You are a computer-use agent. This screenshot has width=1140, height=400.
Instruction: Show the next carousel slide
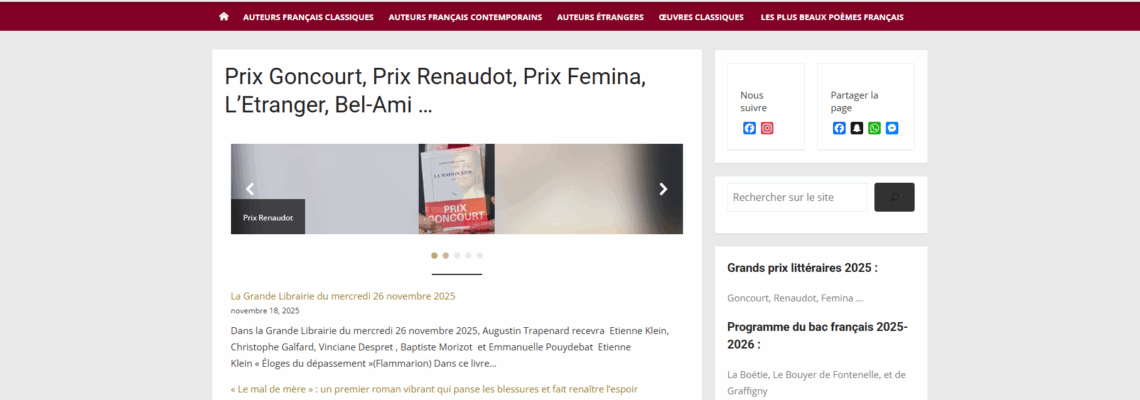pos(663,189)
